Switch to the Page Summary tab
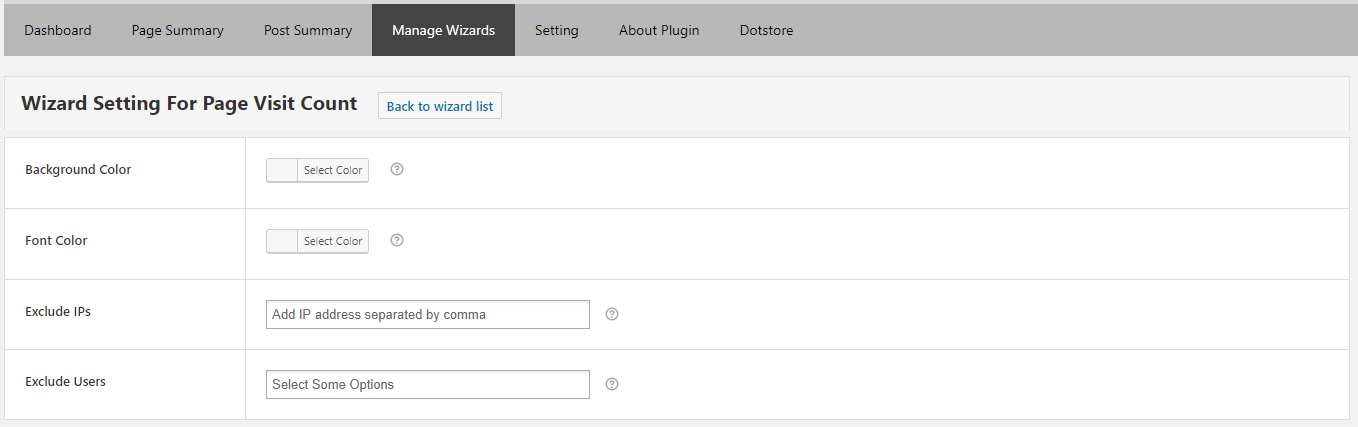The height and width of the screenshot is (427, 1358). coord(178,30)
